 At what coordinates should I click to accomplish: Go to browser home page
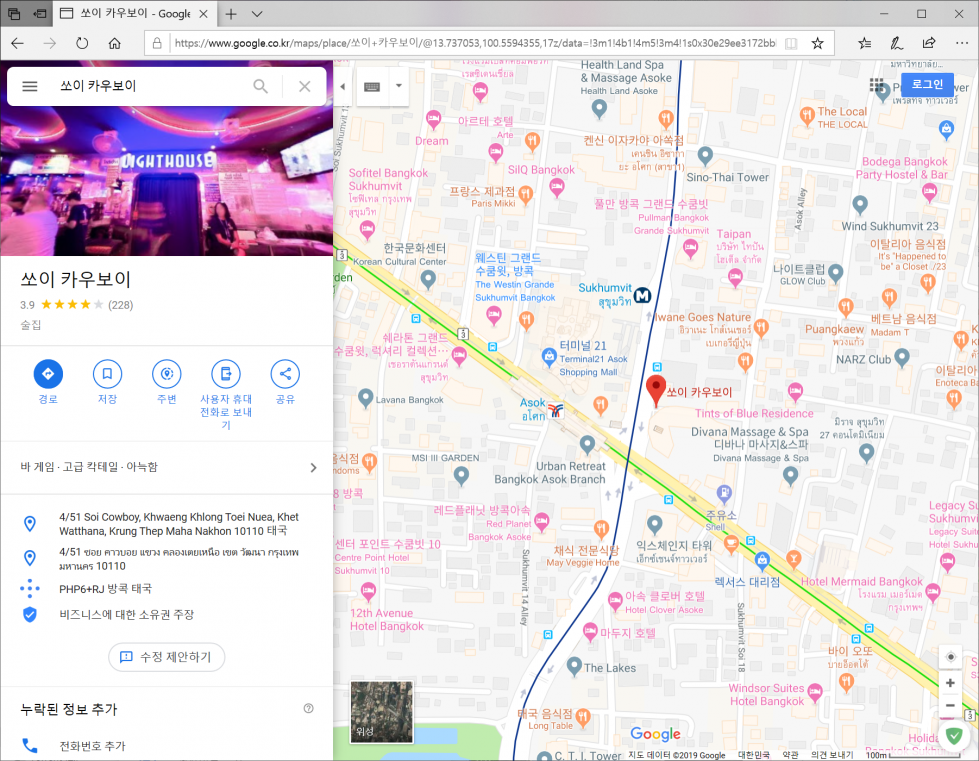click(114, 43)
